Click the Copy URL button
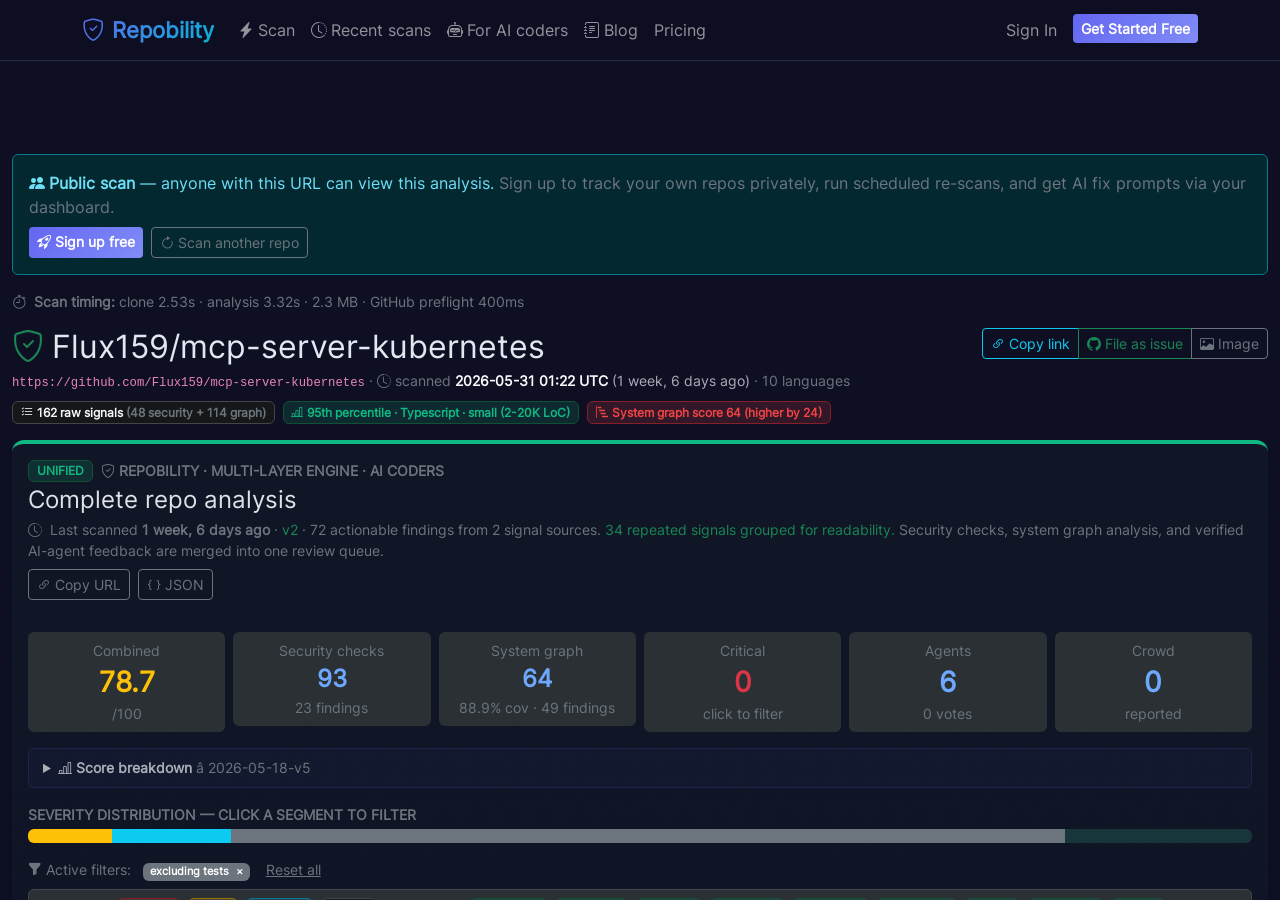 [79, 584]
